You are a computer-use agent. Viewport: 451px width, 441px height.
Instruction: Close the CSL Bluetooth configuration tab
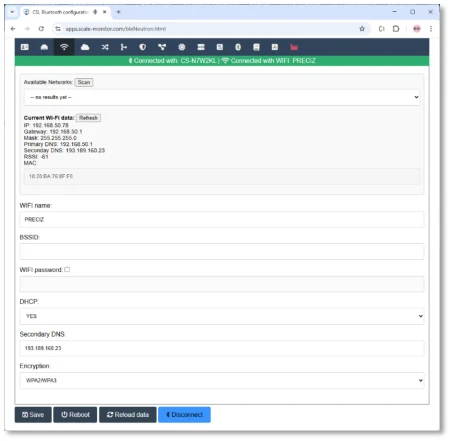[105, 12]
